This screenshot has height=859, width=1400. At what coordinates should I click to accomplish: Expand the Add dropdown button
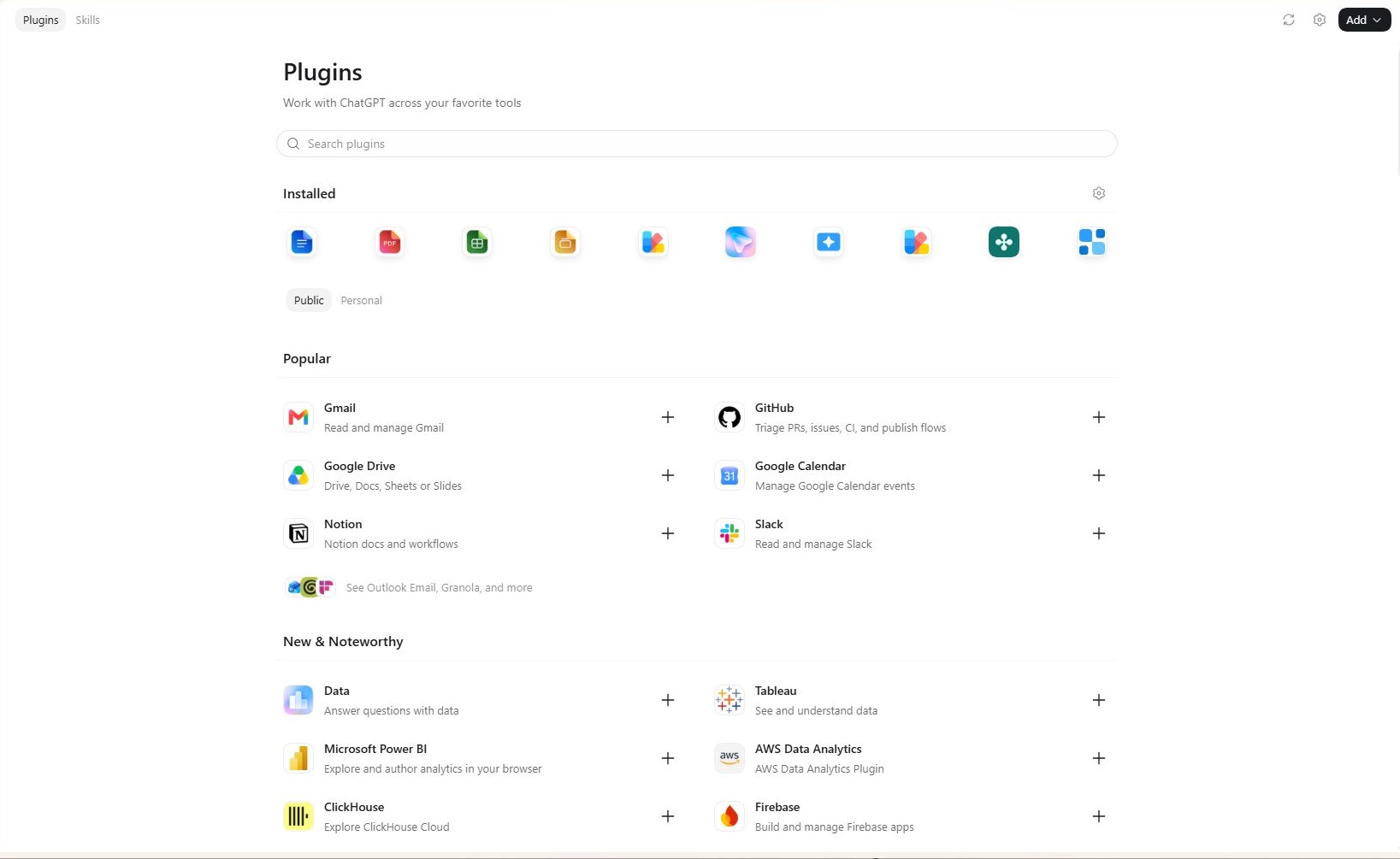coord(1364,20)
